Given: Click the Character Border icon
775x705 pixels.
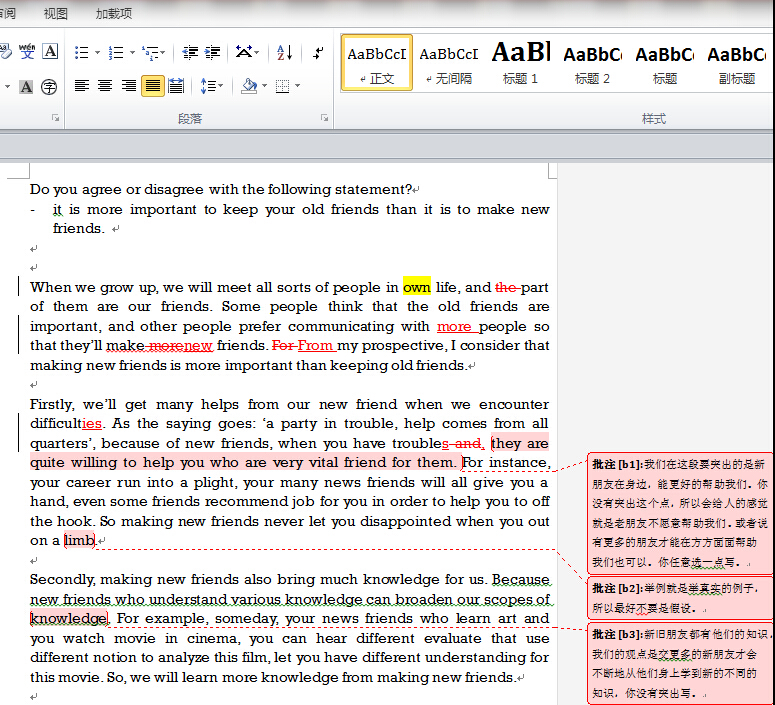Looking at the screenshot, I should (50, 51).
